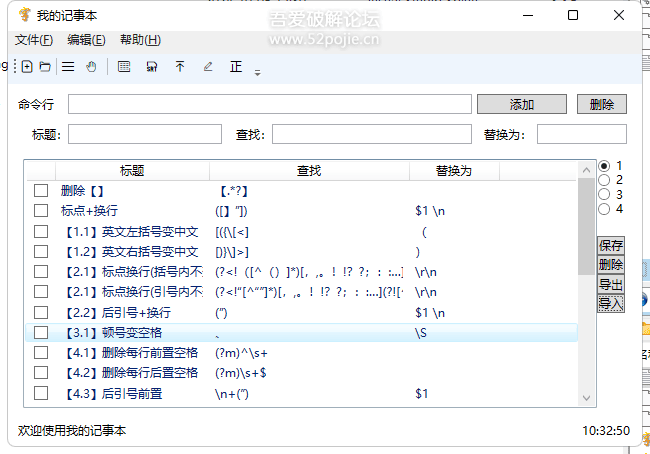The width and height of the screenshot is (650, 454).
Task: Check the 【3.1】顿号变空格 checkbox
Action: click(41, 333)
